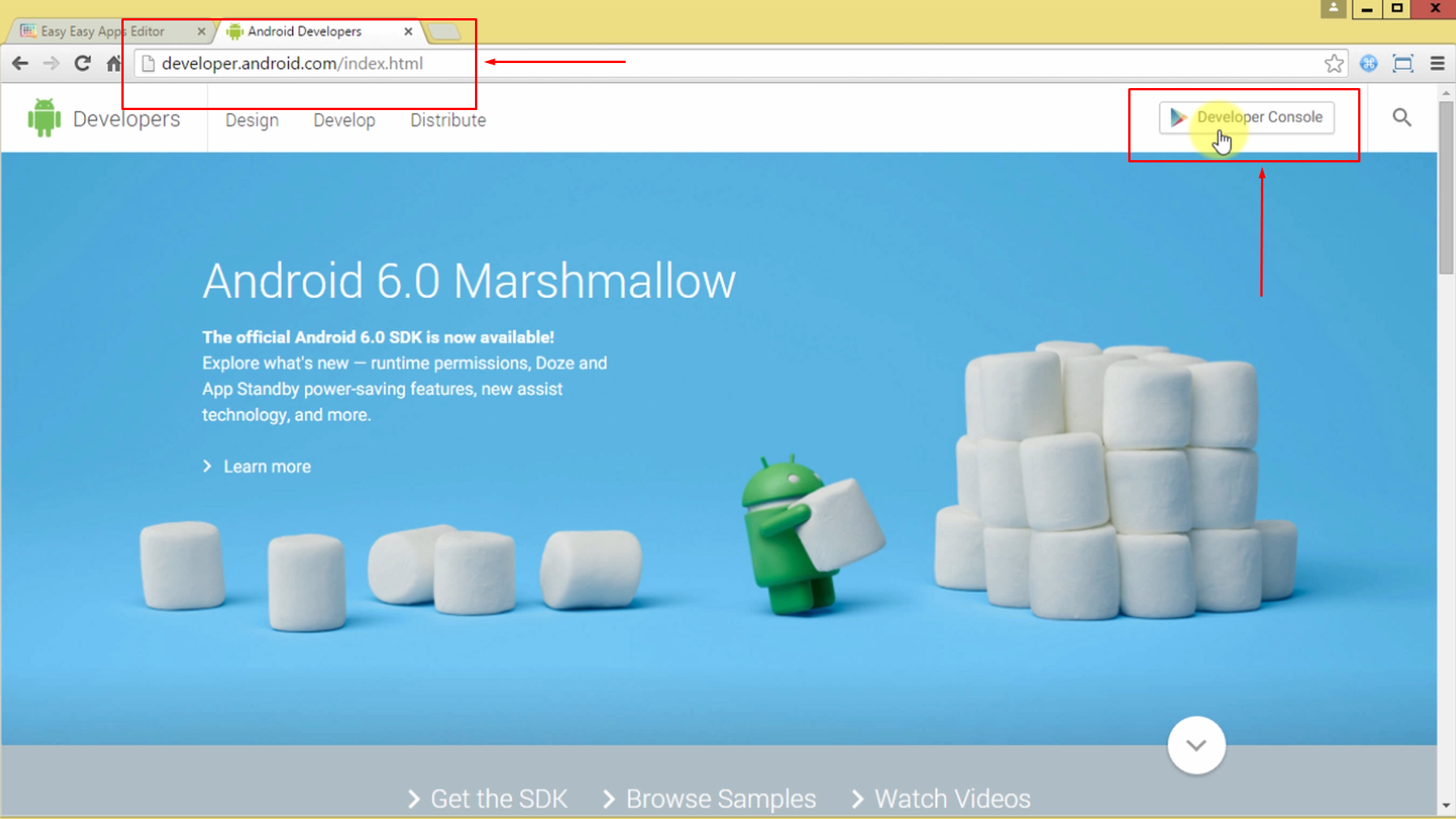Click the fullscreen extension icon in toolbar
This screenshot has height=819, width=1456.
pyautogui.click(x=1403, y=64)
